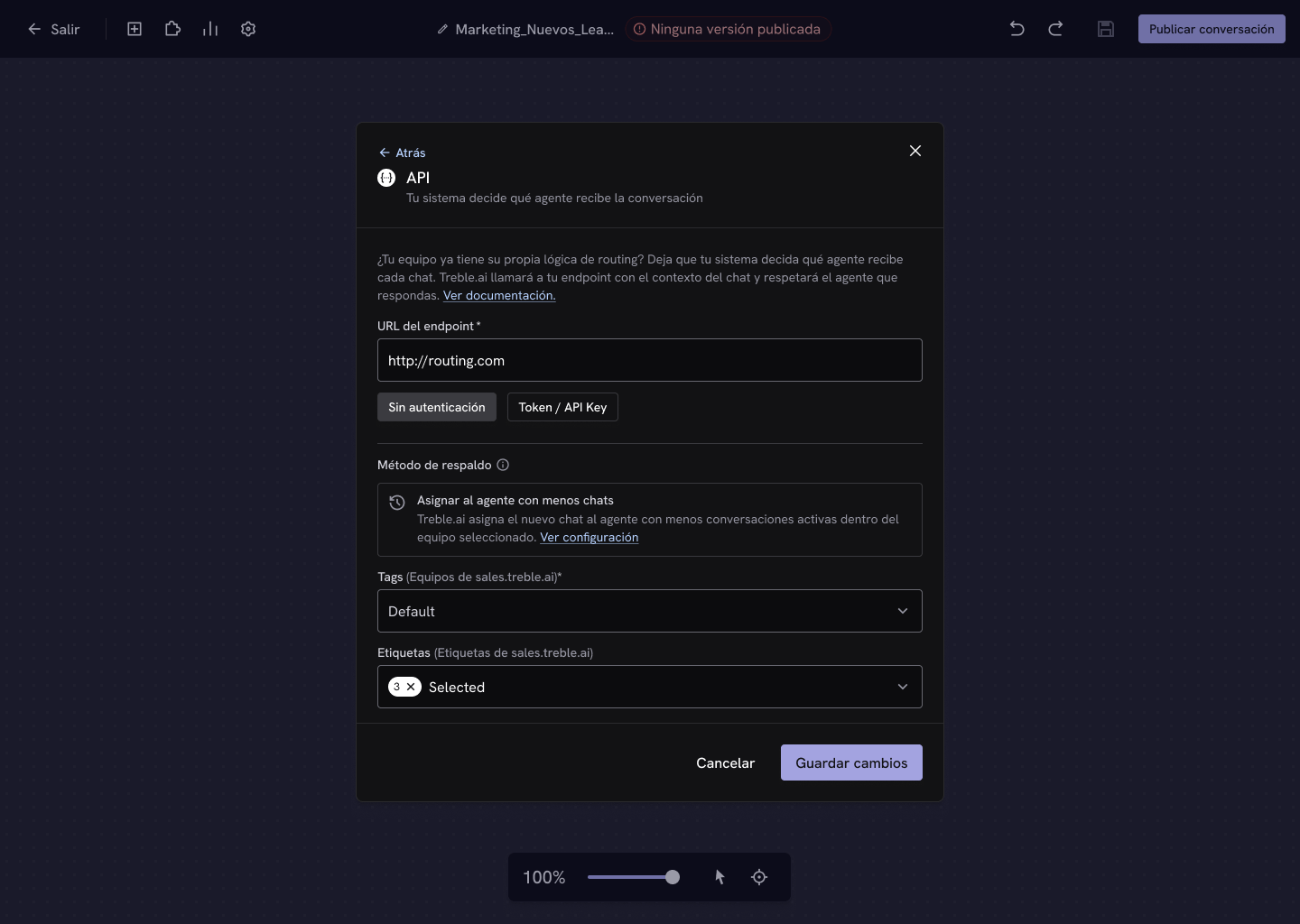
Task: Click Guardar cambios button
Action: [x=851, y=762]
